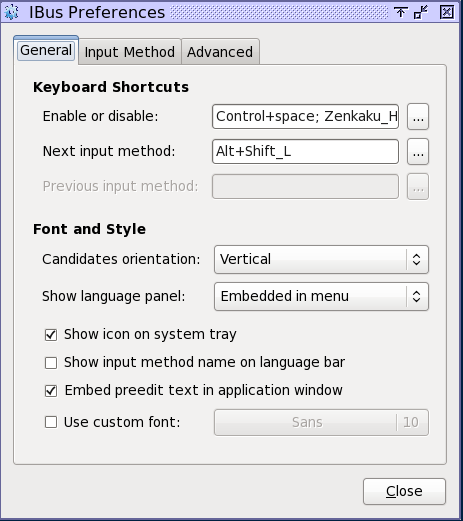This screenshot has height=521, width=463.
Task: Uncheck Embed preedit text in application window
Action: (51, 391)
